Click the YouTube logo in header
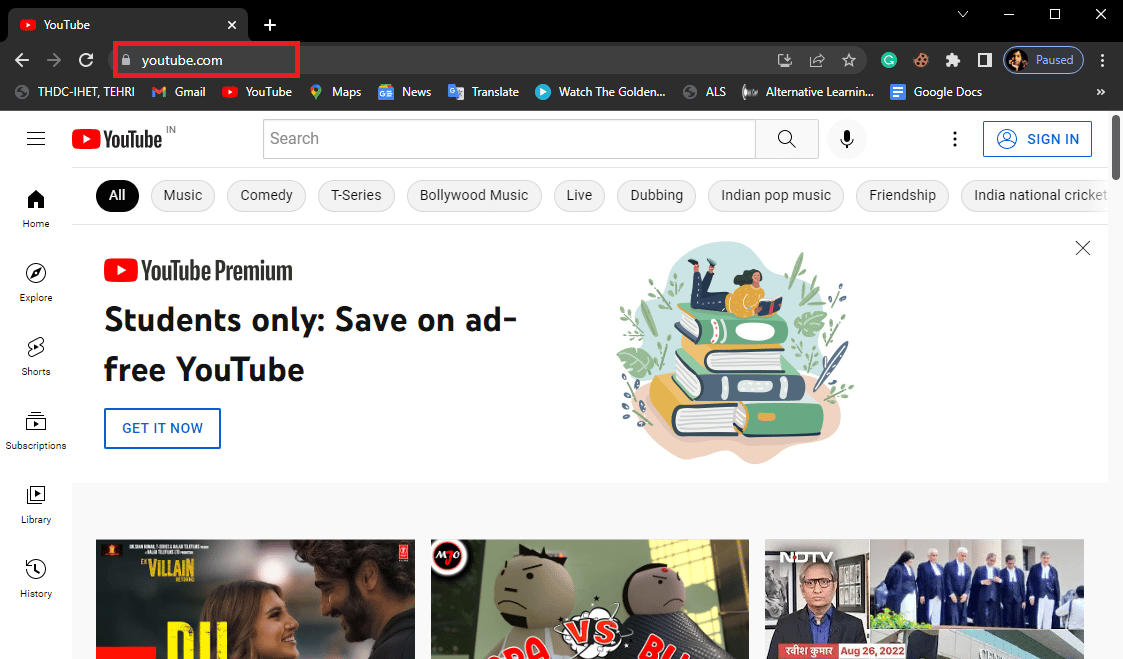1123x659 pixels. [x=117, y=139]
